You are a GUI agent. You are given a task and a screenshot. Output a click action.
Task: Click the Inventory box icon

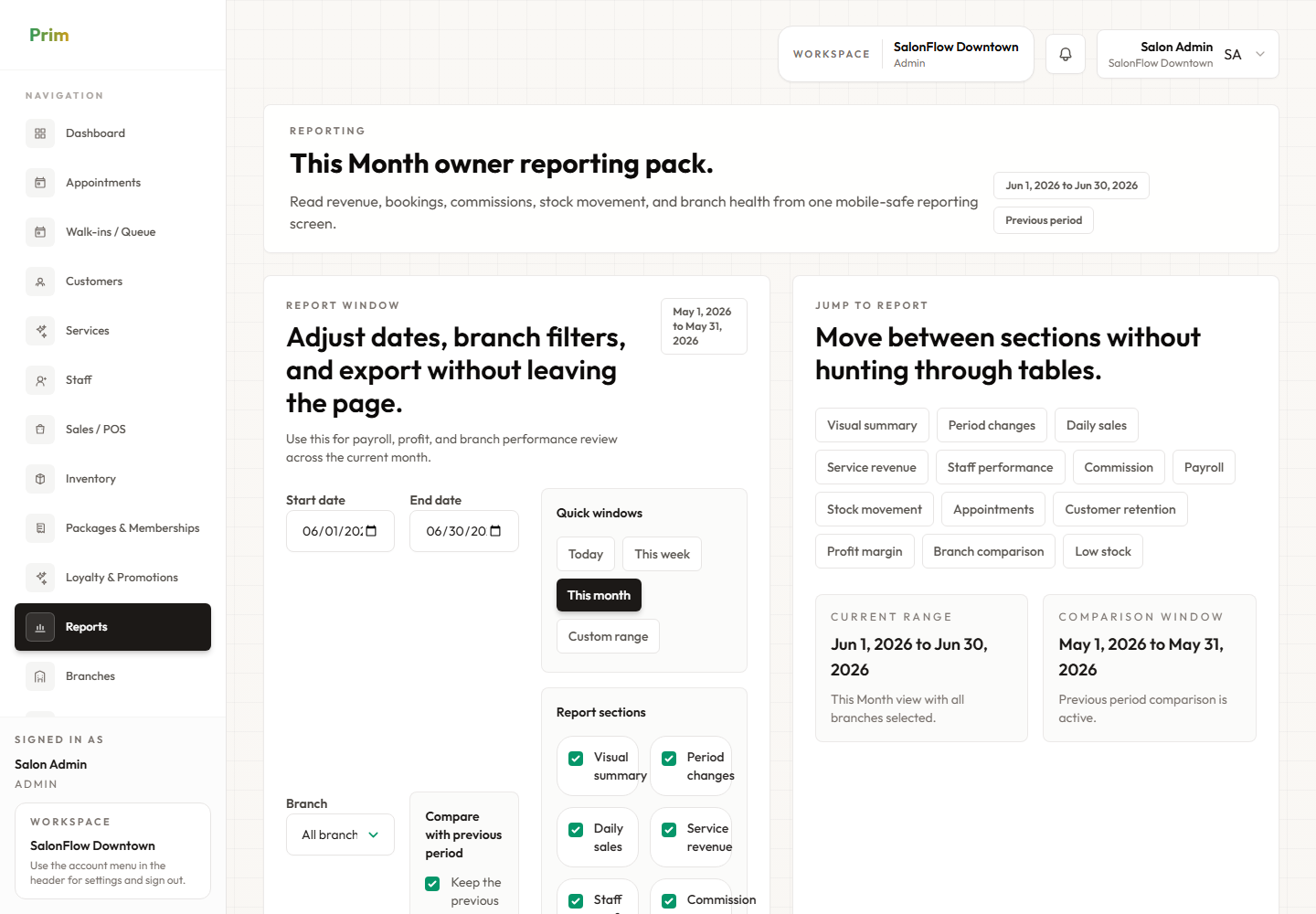point(40,479)
